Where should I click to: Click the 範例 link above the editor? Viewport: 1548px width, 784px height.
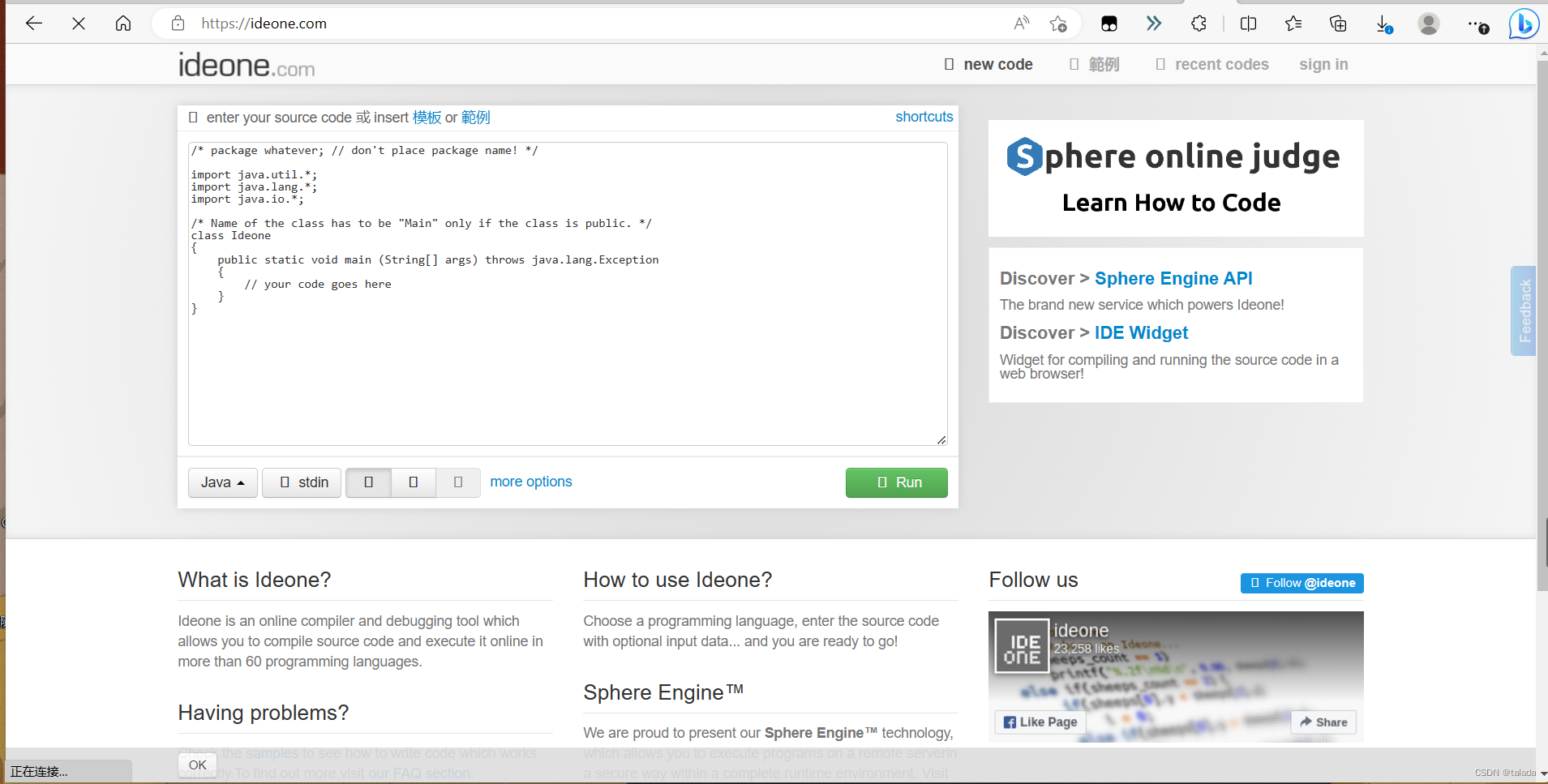(475, 118)
